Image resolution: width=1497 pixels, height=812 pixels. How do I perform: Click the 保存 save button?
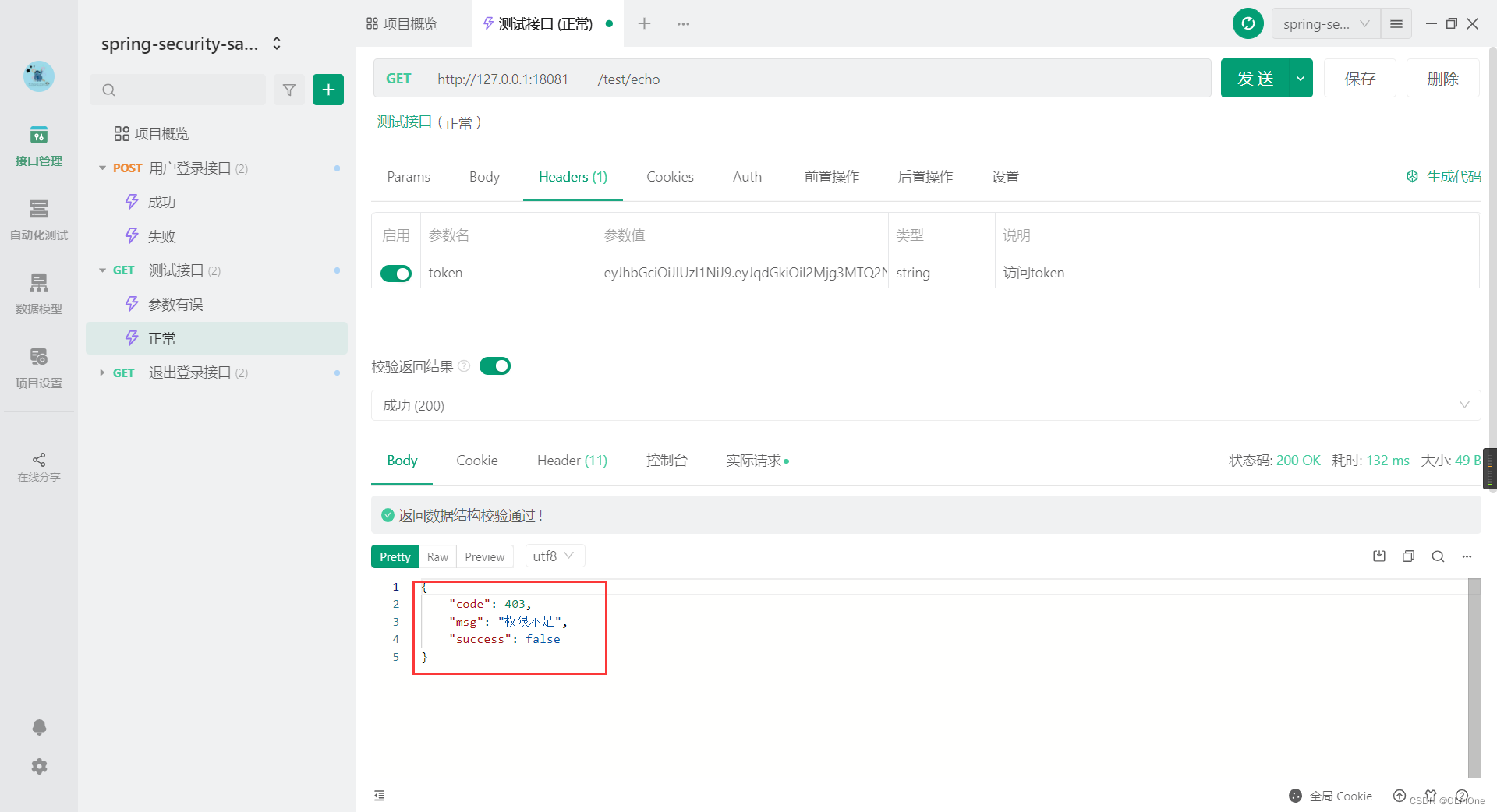tap(1359, 78)
